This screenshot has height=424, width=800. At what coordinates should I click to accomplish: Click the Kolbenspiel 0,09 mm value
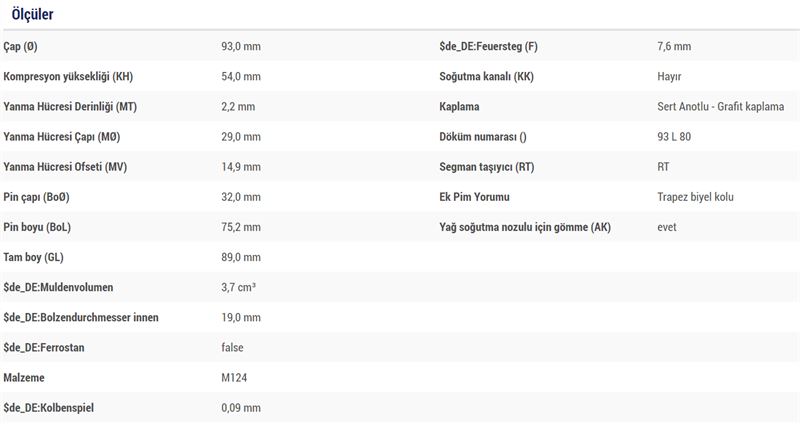[x=241, y=408]
